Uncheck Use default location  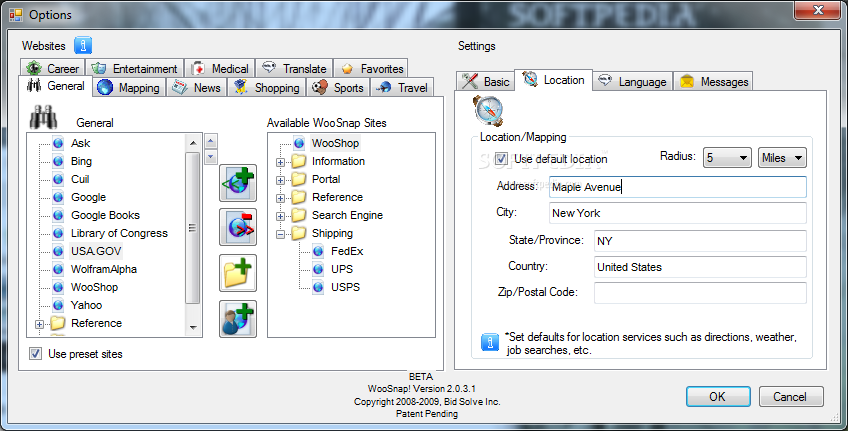(501, 158)
